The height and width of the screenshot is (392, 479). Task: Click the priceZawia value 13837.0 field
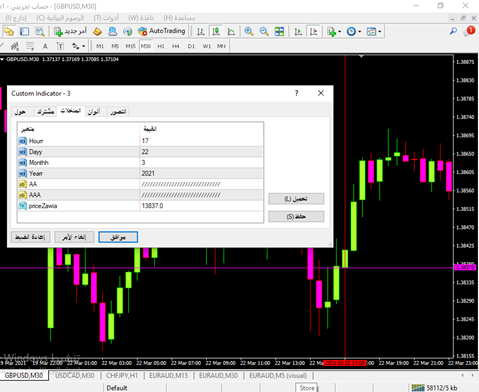(x=201, y=206)
